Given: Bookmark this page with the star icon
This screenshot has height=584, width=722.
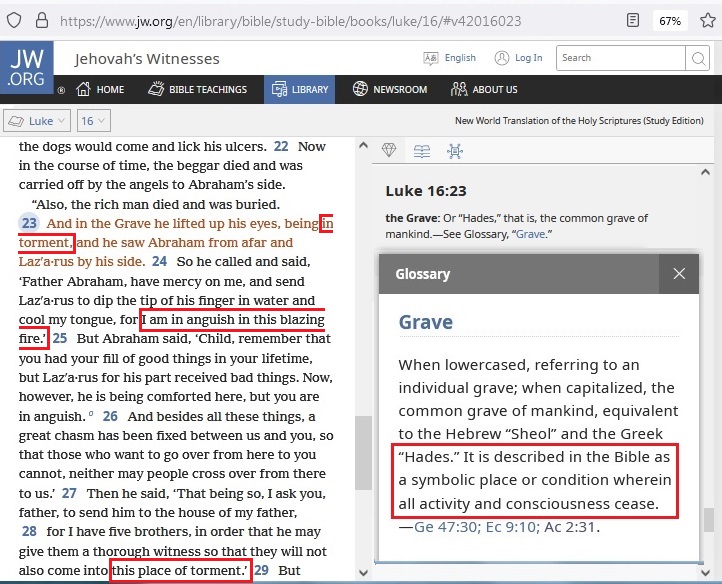Looking at the screenshot, I should coord(708,20).
